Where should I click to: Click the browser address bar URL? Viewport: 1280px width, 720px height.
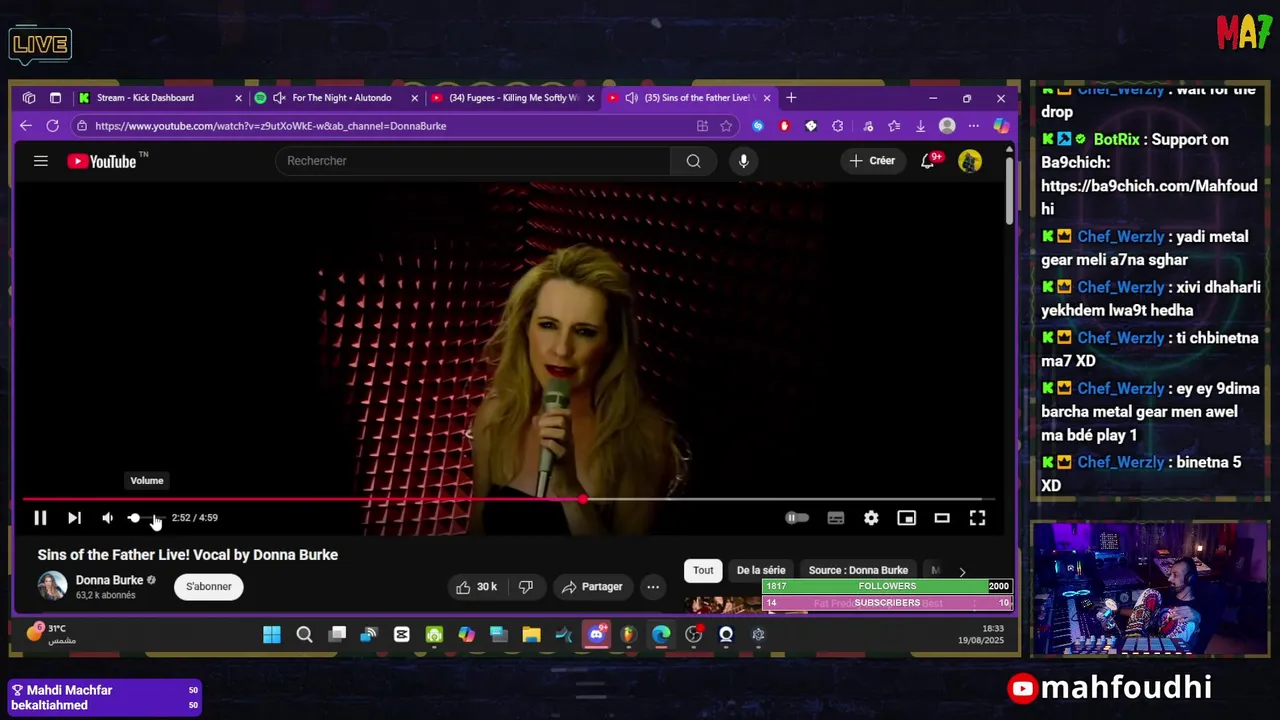(x=271, y=126)
